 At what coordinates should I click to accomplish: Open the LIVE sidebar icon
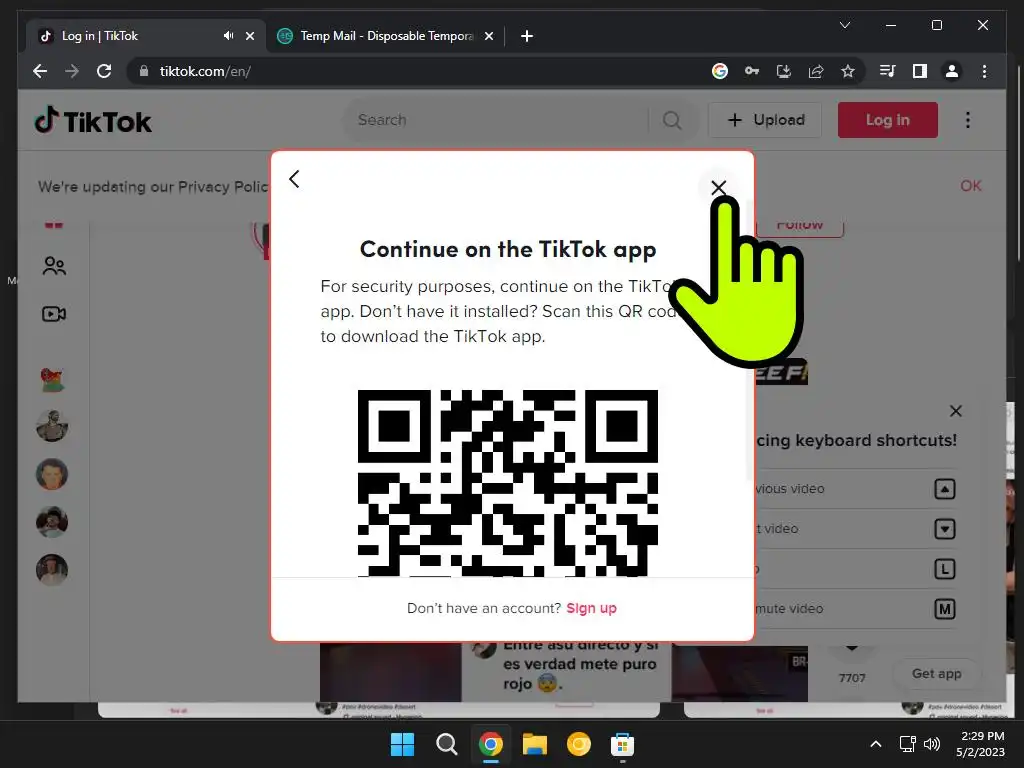pos(54,314)
